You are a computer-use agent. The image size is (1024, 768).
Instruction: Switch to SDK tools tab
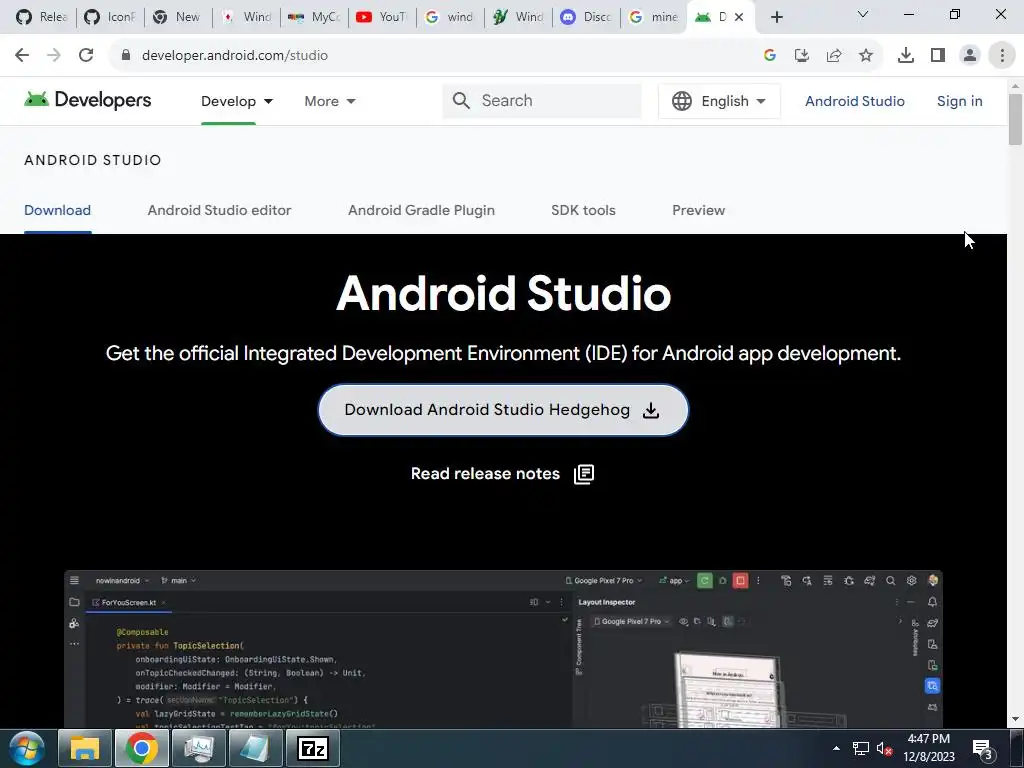[583, 210]
